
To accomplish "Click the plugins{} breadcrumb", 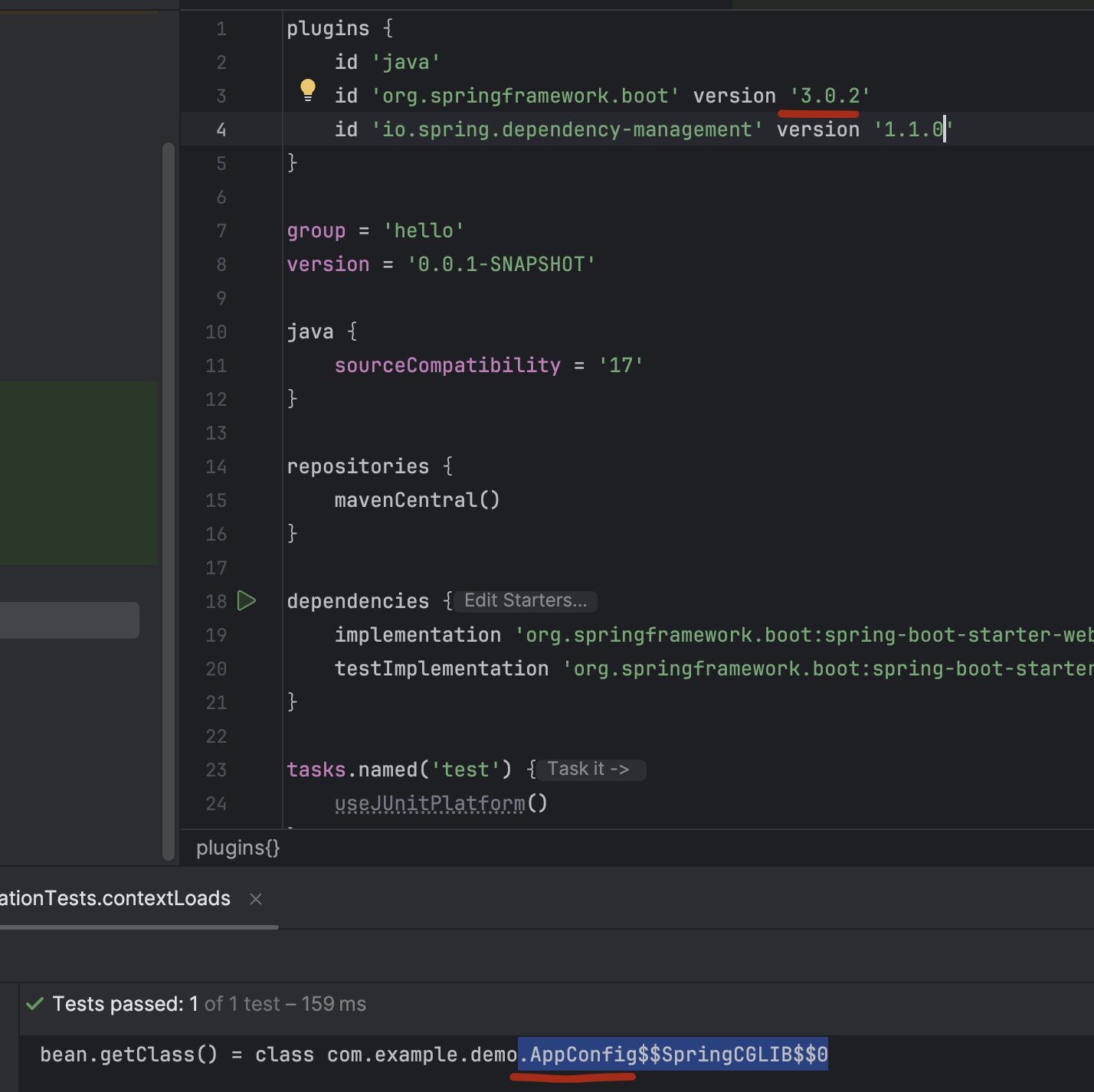I will pyautogui.click(x=238, y=848).
